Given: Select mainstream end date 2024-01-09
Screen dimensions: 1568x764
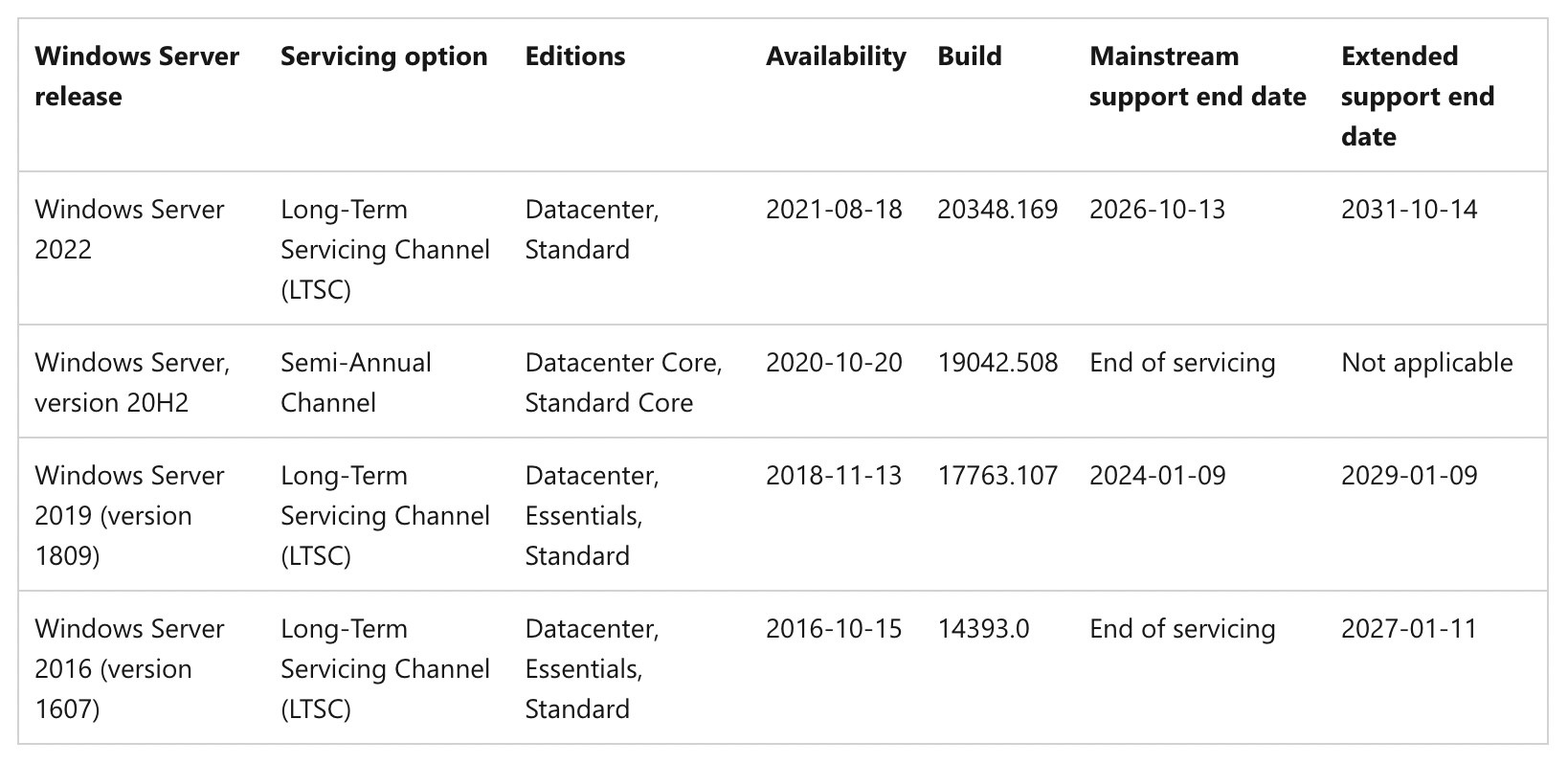Looking at the screenshot, I should tap(1157, 476).
